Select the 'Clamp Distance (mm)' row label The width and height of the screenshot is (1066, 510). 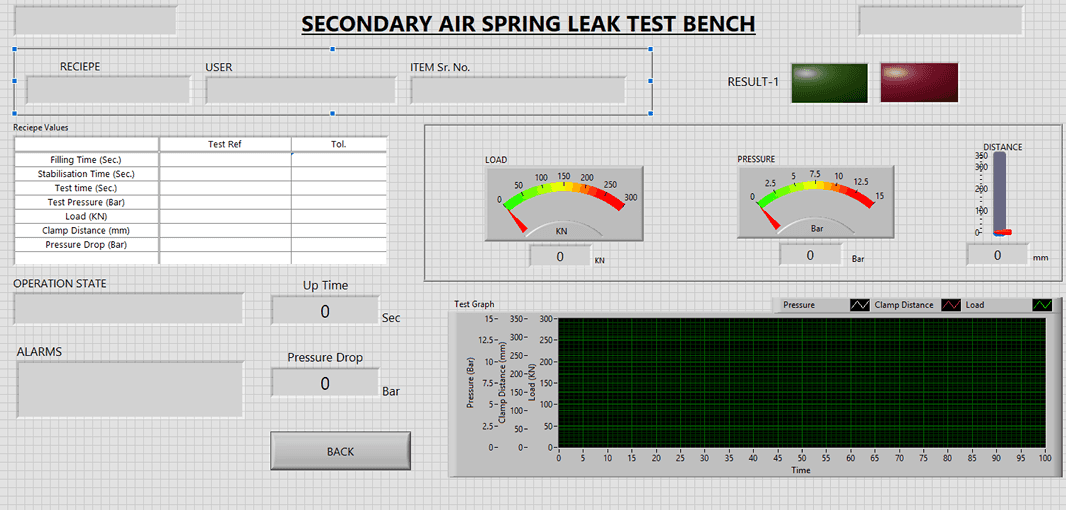86,231
